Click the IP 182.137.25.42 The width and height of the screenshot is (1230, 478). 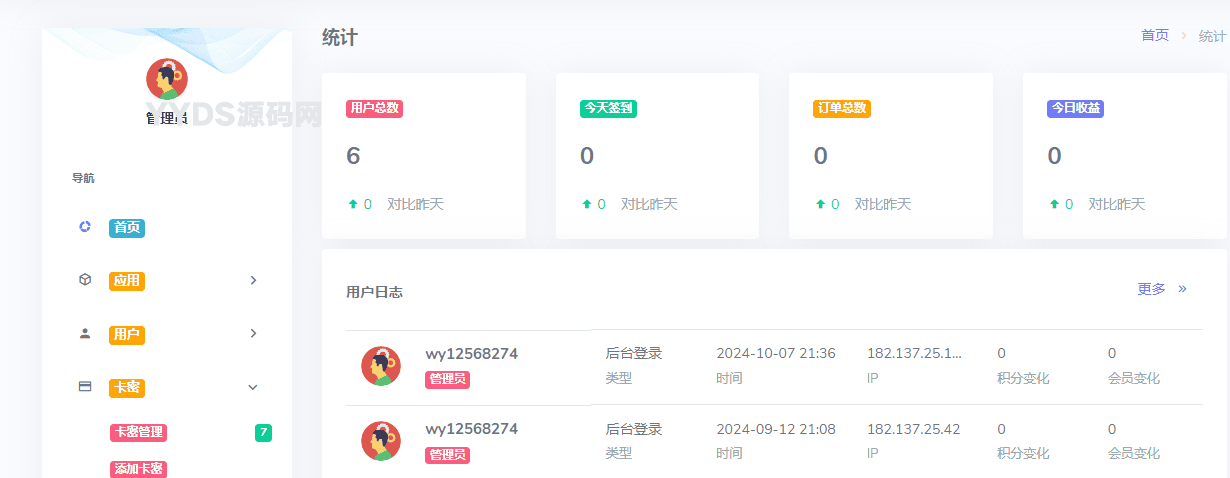pos(913,429)
